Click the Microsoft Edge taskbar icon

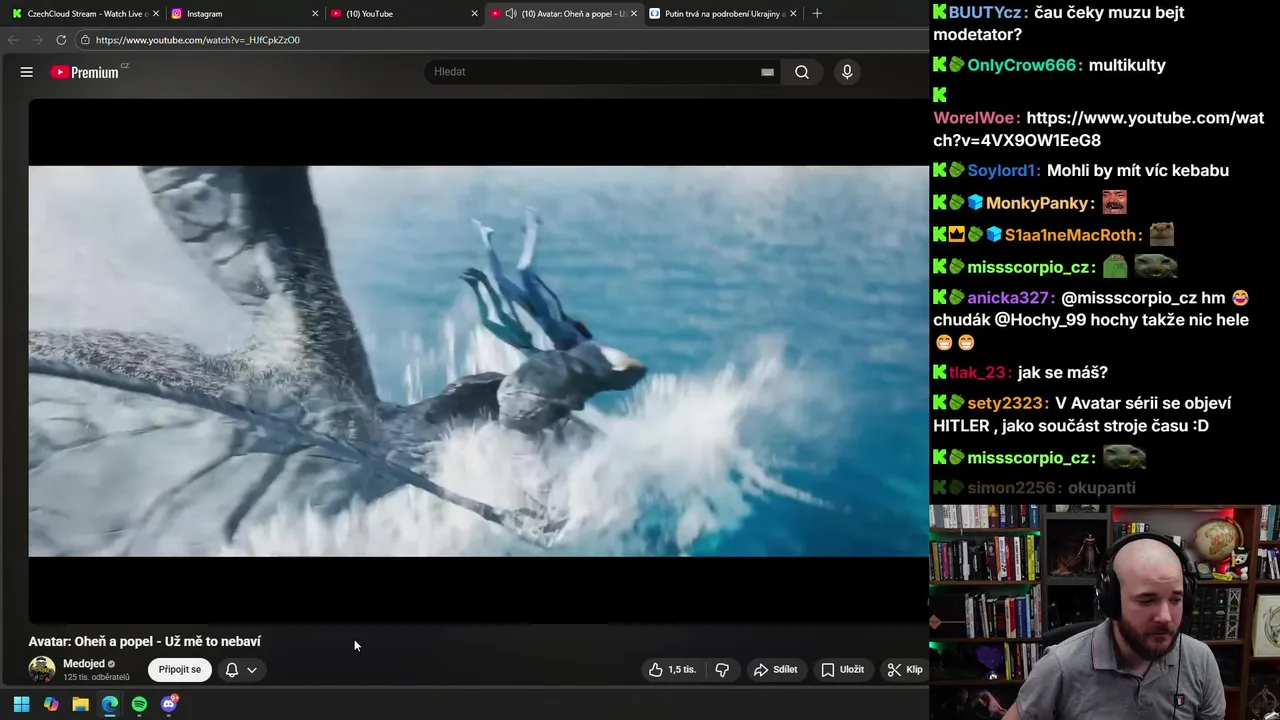[x=110, y=704]
